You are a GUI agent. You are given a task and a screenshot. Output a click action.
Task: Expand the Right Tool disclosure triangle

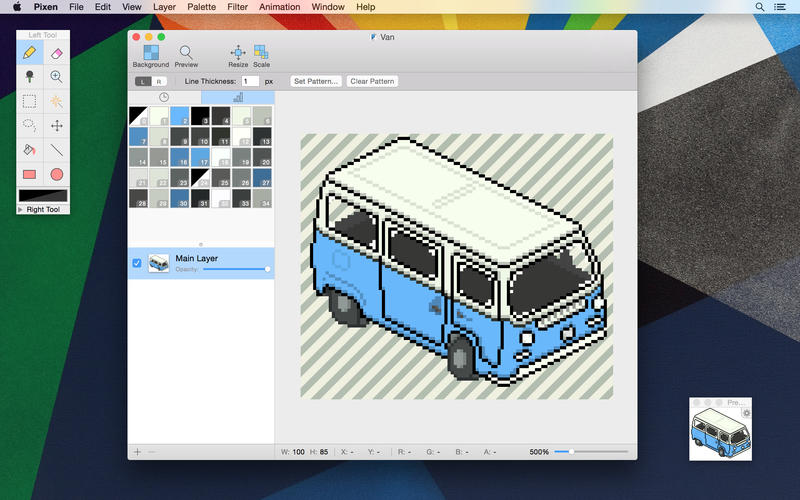click(x=21, y=210)
